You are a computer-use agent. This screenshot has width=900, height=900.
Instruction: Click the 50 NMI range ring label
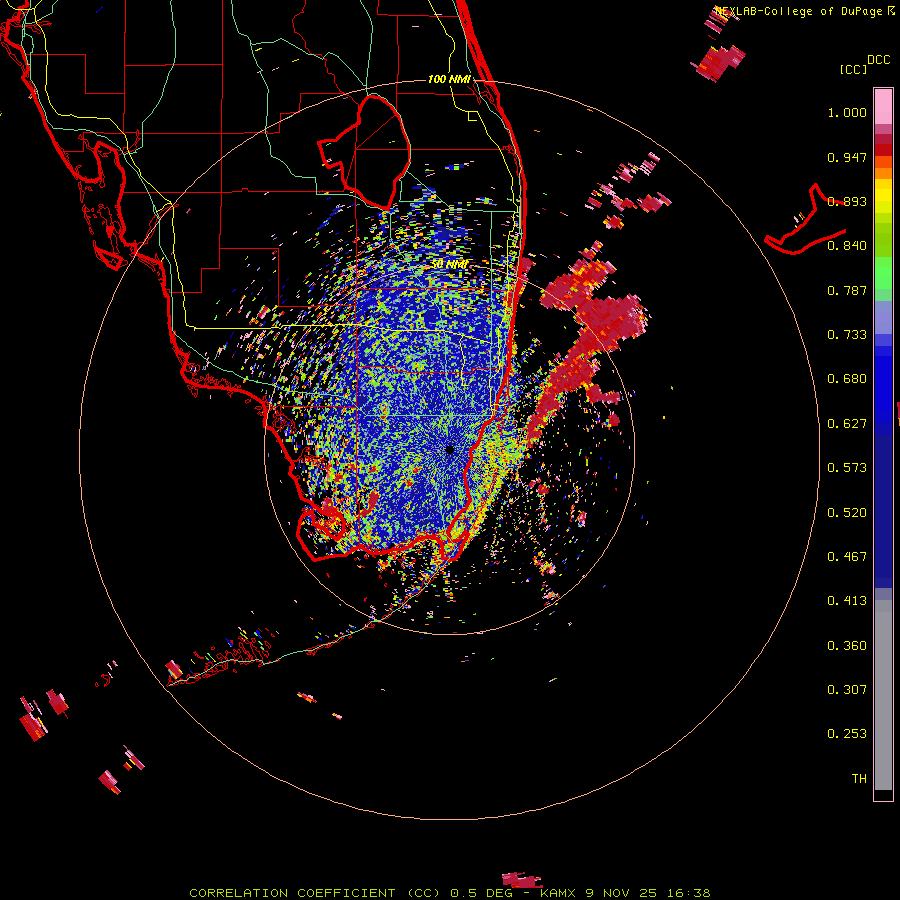click(x=449, y=265)
